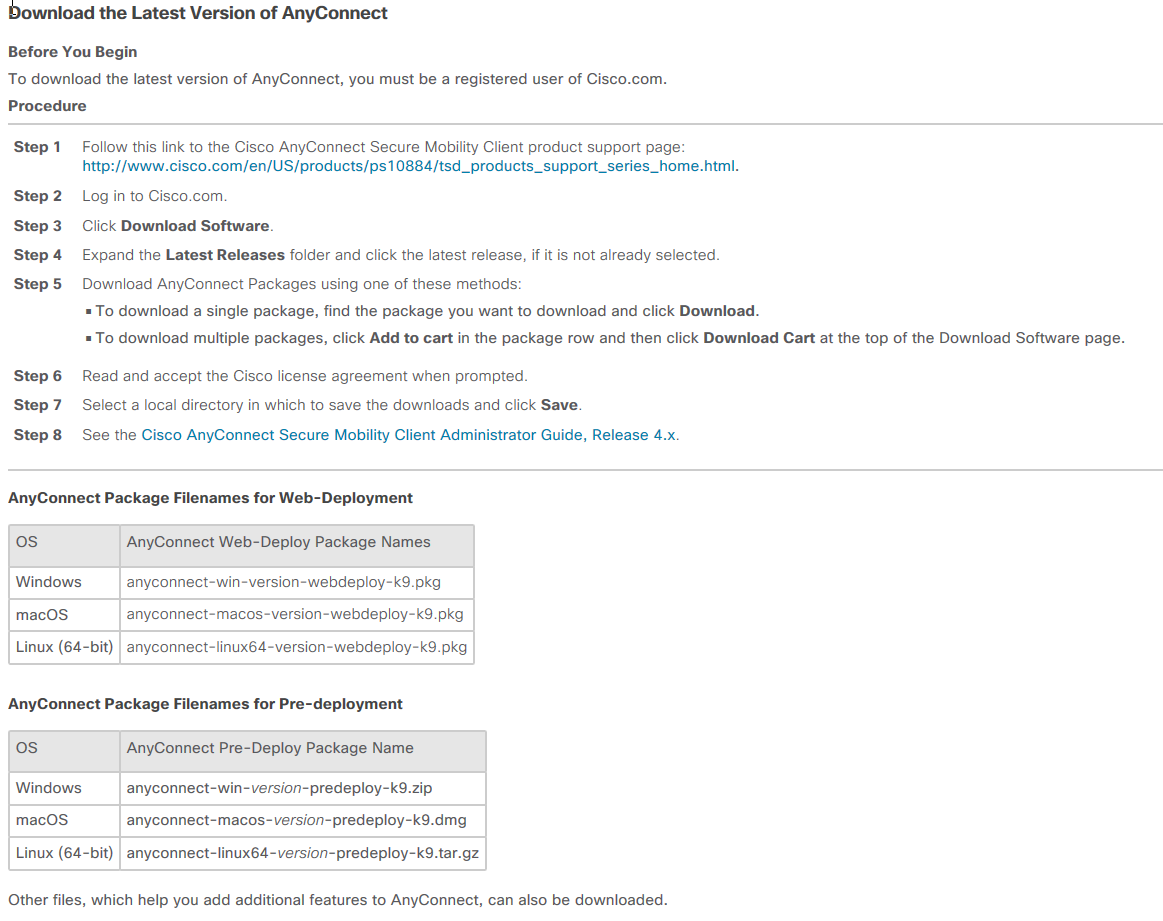This screenshot has height=921, width=1163.
Task: Click cell 'anyconnect-macos-version-predeploy-k9.dmg'
Action: click(x=303, y=820)
